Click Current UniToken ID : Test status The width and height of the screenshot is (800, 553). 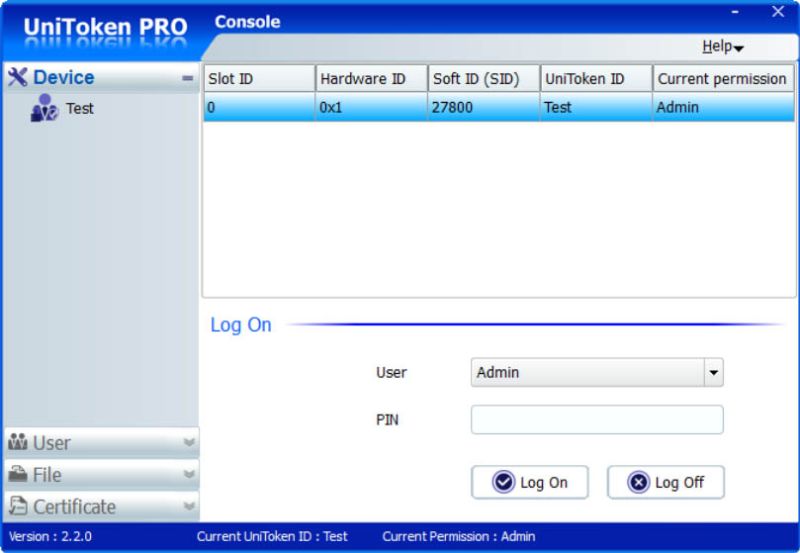[x=272, y=537]
